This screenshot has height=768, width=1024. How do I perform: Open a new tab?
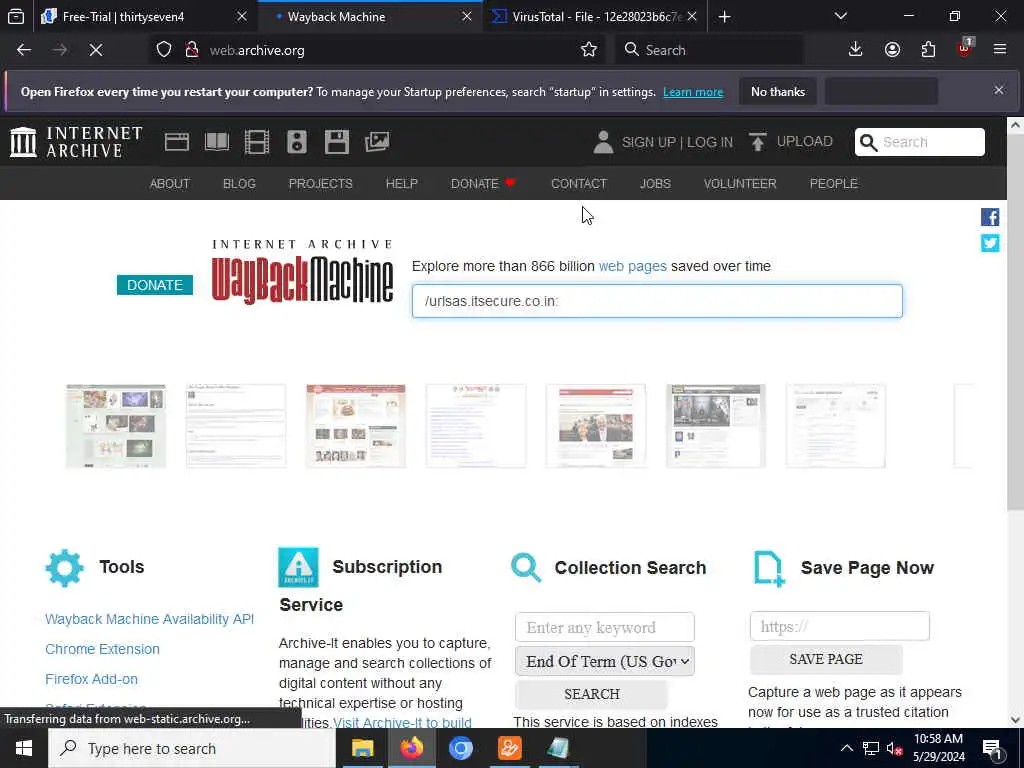coord(724,16)
